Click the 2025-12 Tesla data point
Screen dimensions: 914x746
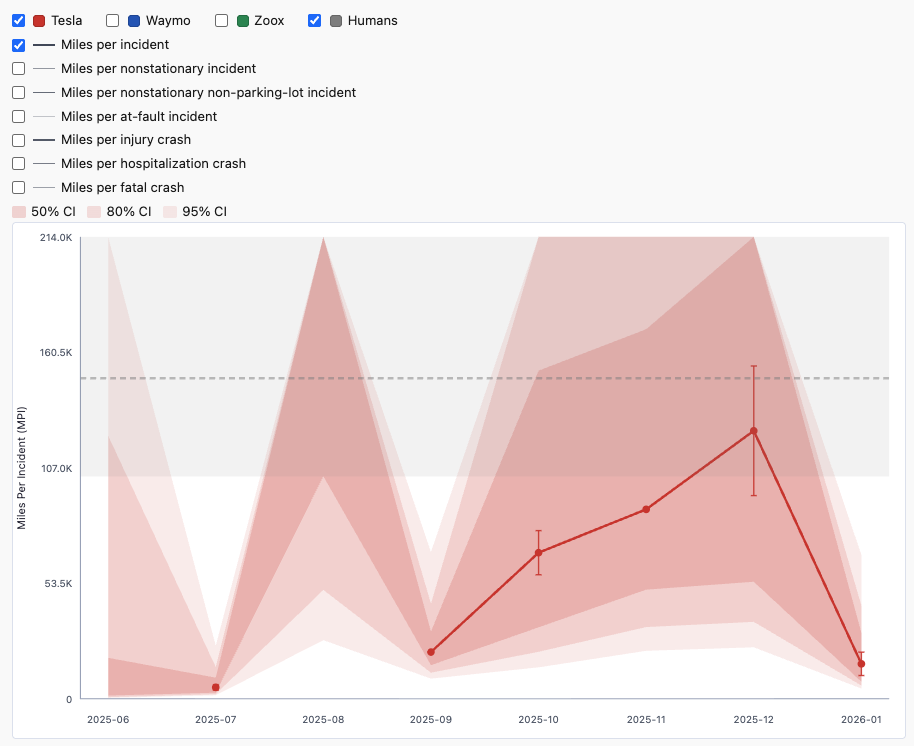pyautogui.click(x=754, y=431)
